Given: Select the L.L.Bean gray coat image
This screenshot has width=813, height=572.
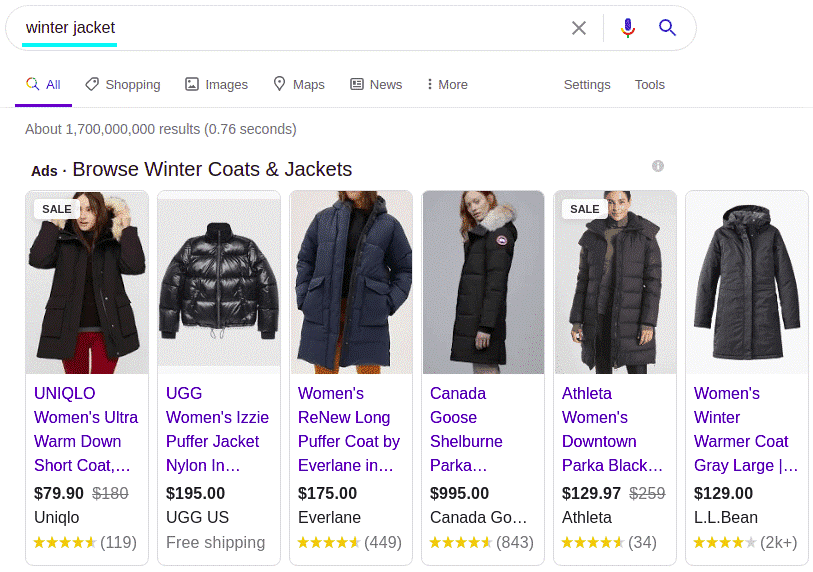Looking at the screenshot, I should [x=747, y=282].
